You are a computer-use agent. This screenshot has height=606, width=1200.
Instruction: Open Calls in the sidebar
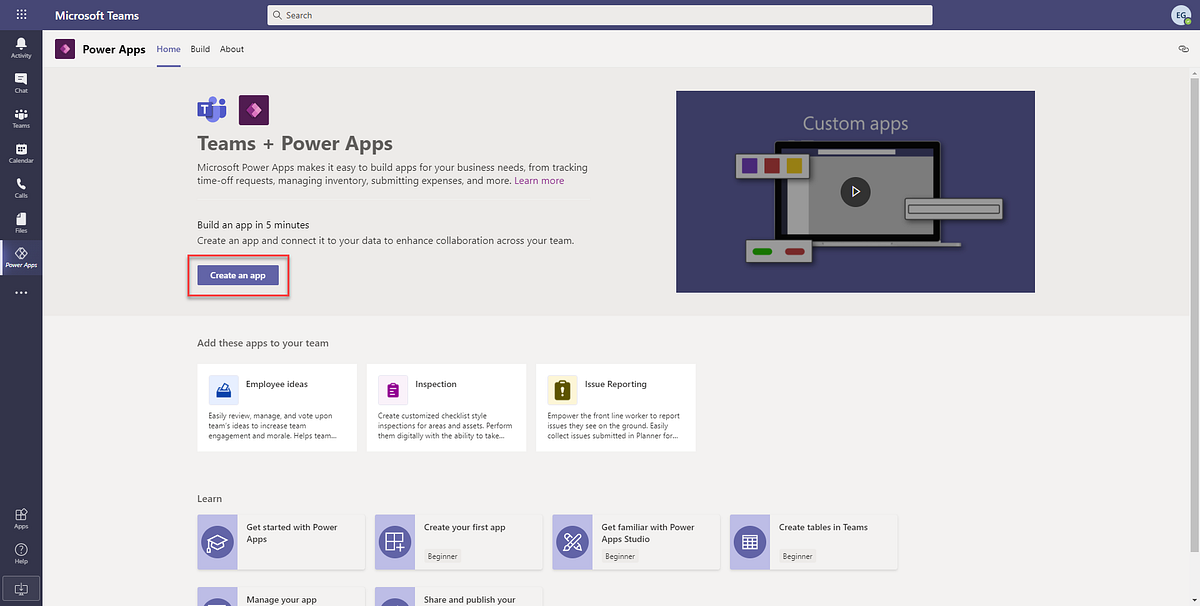(x=21, y=187)
